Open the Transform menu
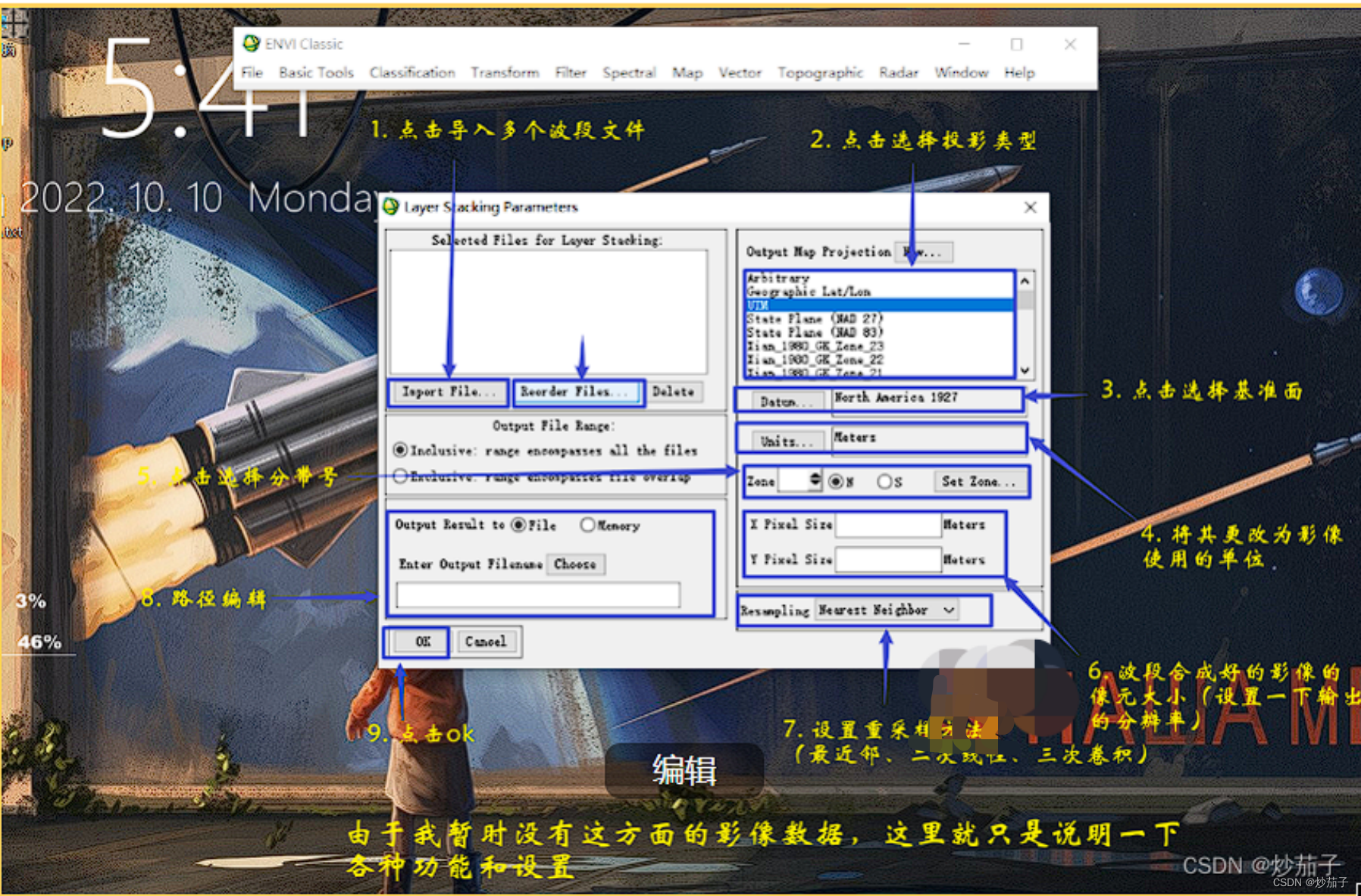 tap(505, 73)
